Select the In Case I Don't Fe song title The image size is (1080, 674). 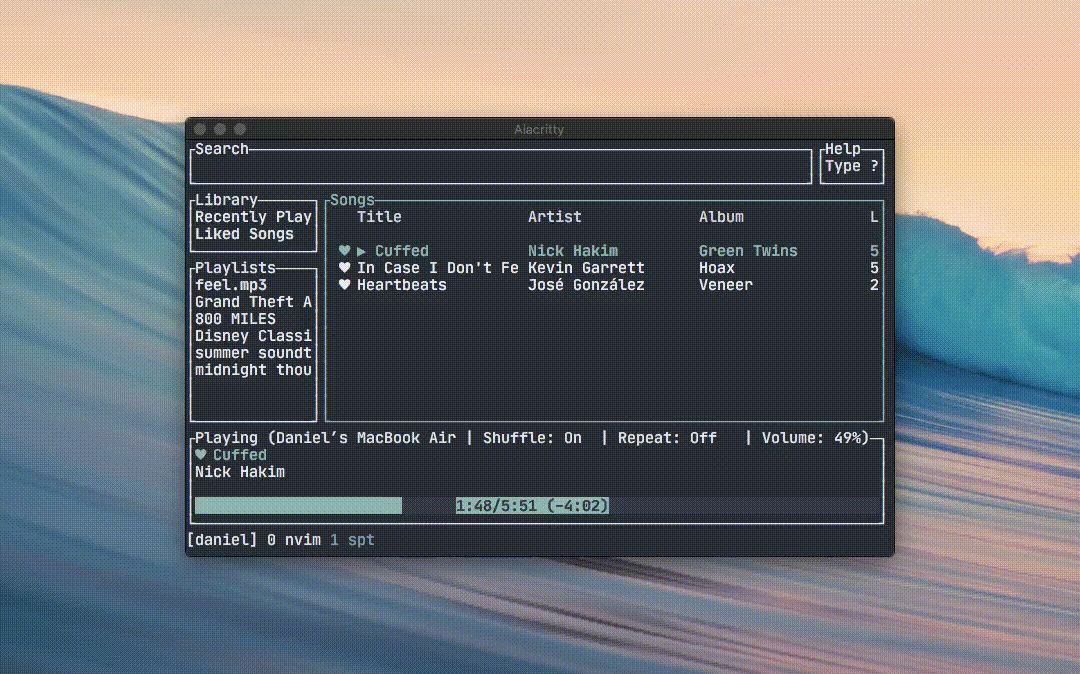pyautogui.click(x=437, y=268)
